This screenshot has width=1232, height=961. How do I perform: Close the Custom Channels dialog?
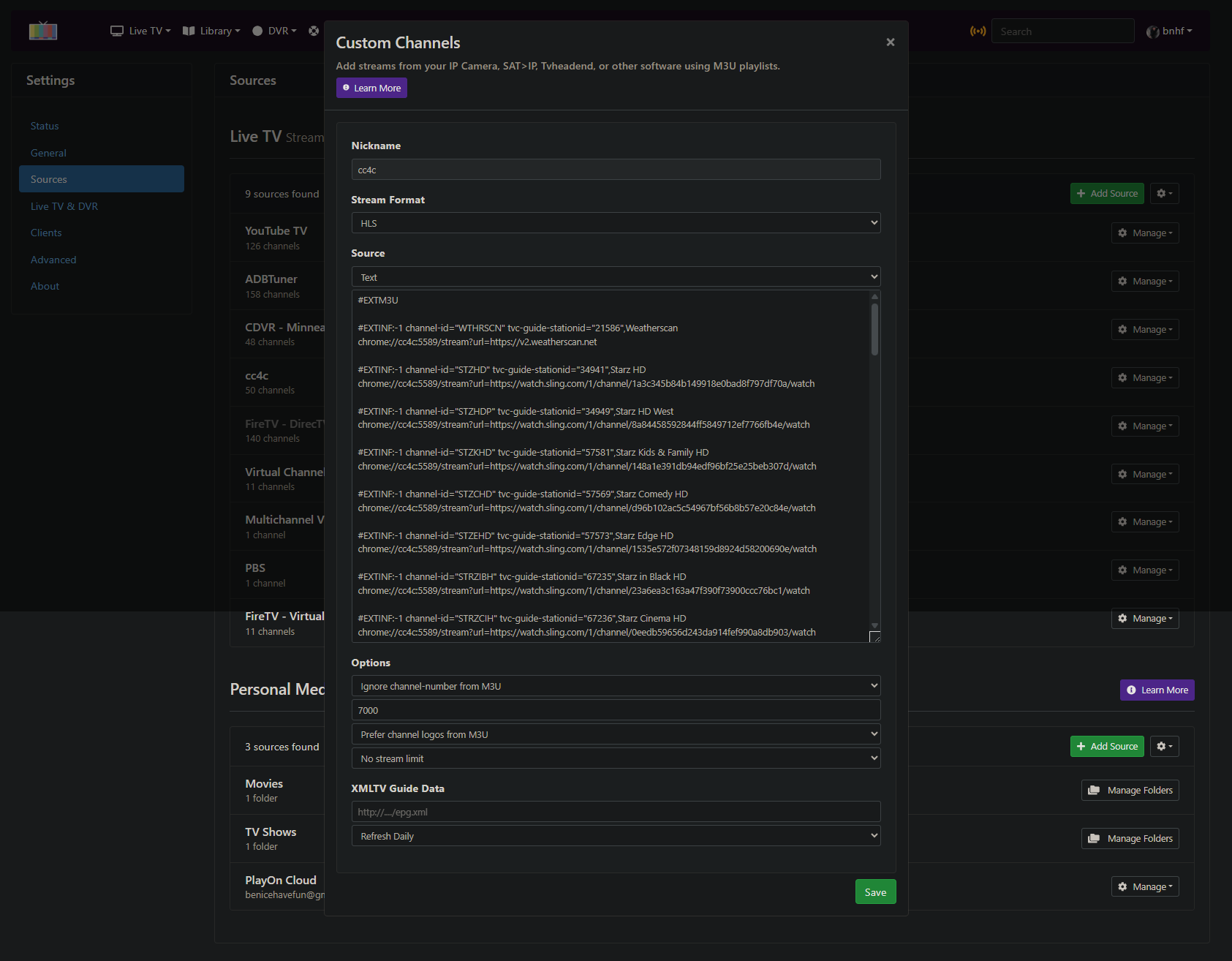pos(890,42)
